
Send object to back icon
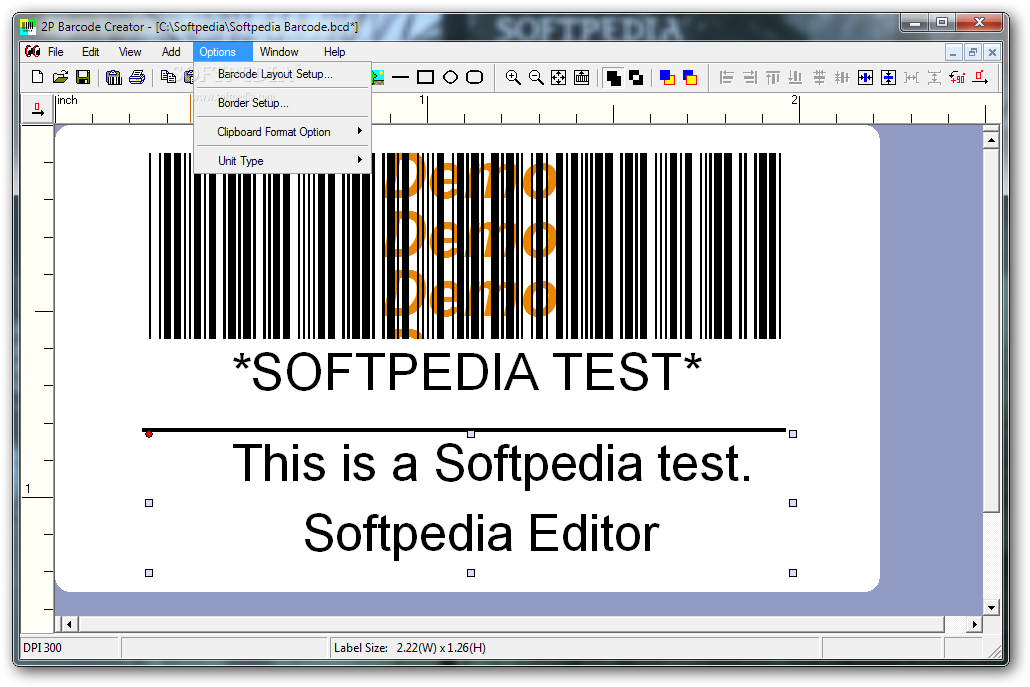tap(690, 78)
